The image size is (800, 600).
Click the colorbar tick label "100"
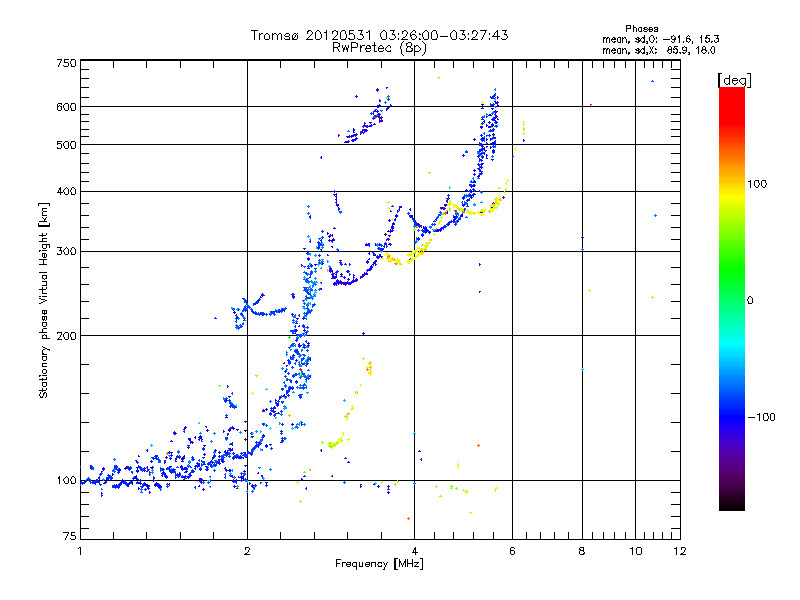coord(757,184)
